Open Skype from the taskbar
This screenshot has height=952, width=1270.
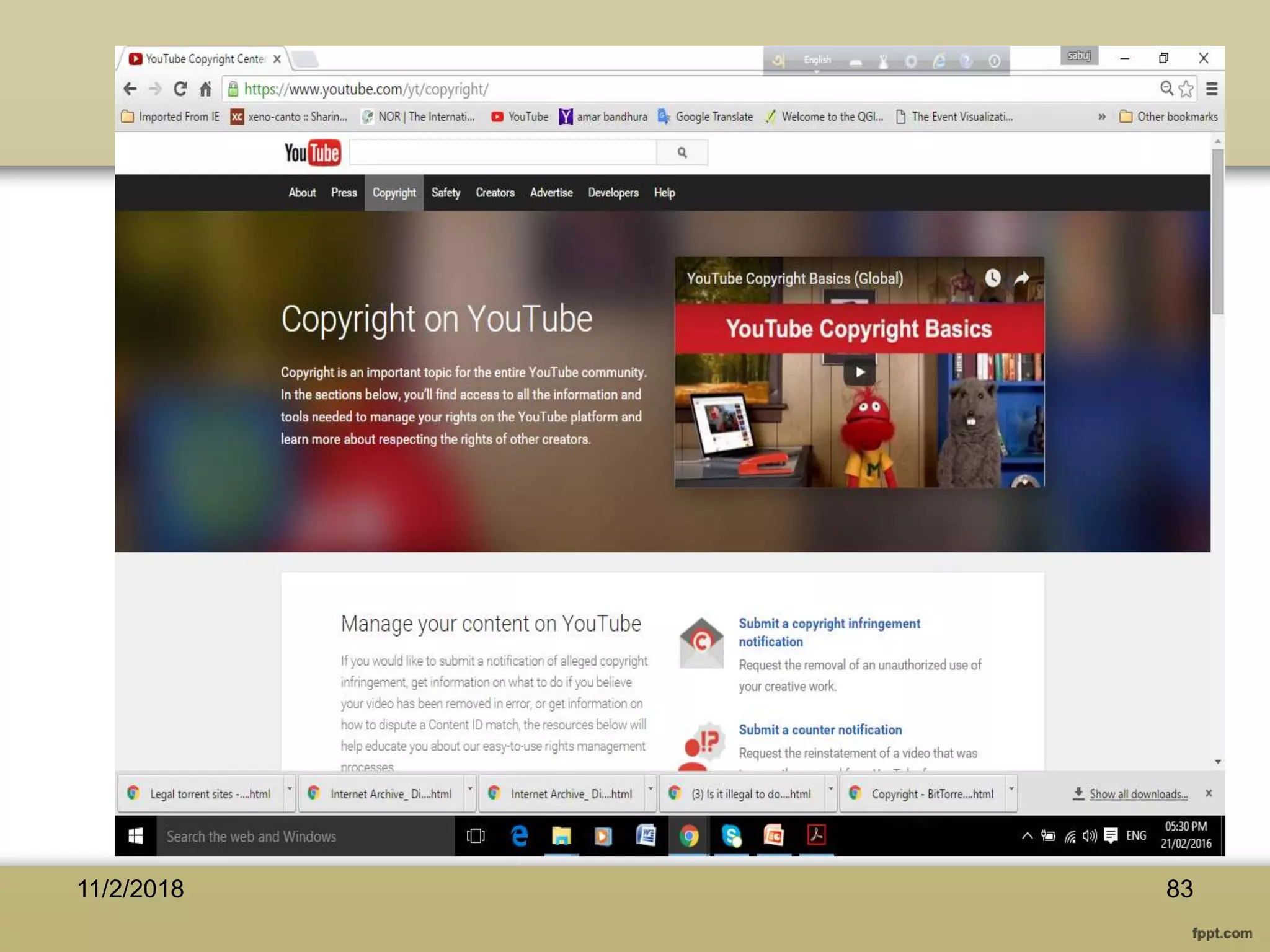point(732,836)
